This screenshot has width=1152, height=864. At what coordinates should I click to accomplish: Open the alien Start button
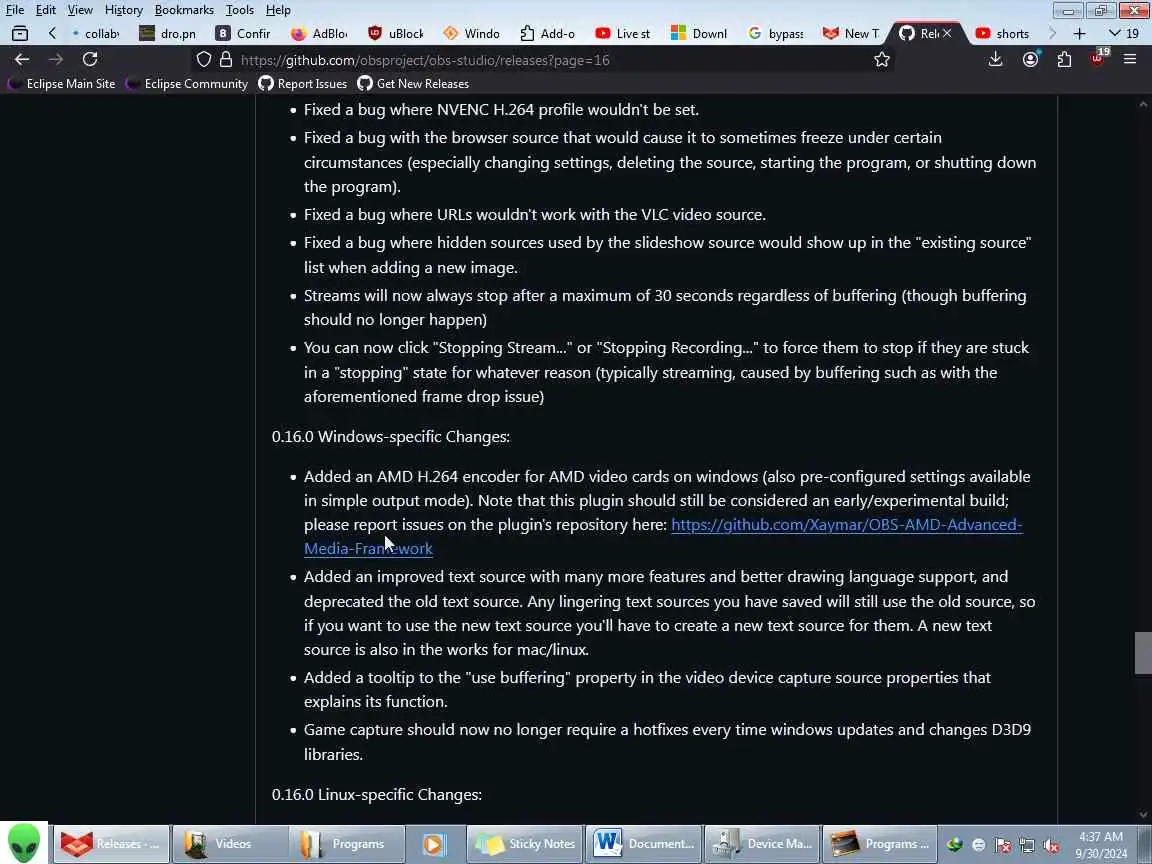point(24,843)
